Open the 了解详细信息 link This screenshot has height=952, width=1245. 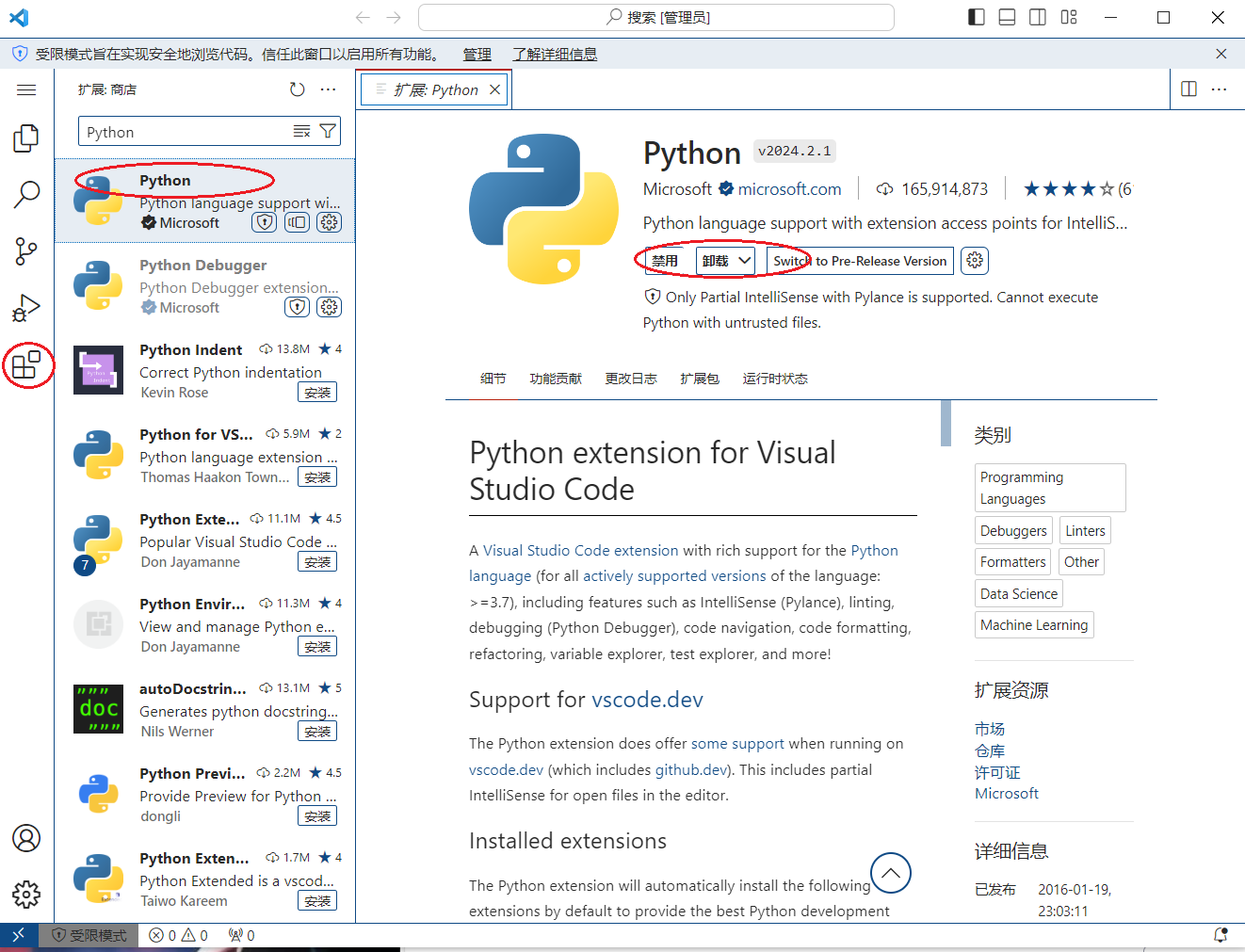555,55
